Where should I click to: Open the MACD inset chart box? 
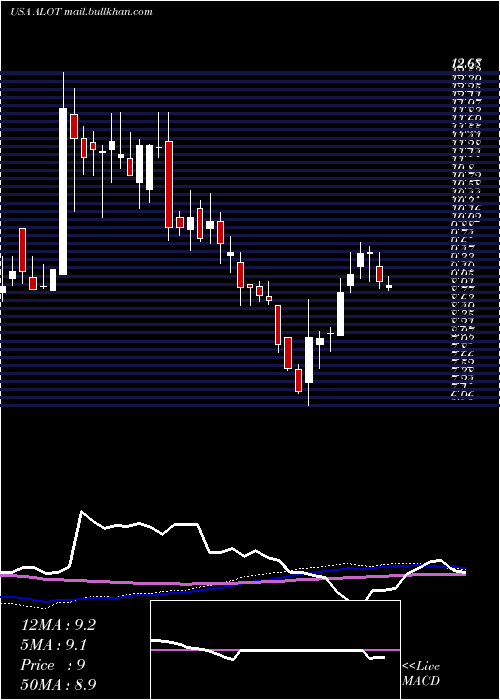[x=275, y=650]
